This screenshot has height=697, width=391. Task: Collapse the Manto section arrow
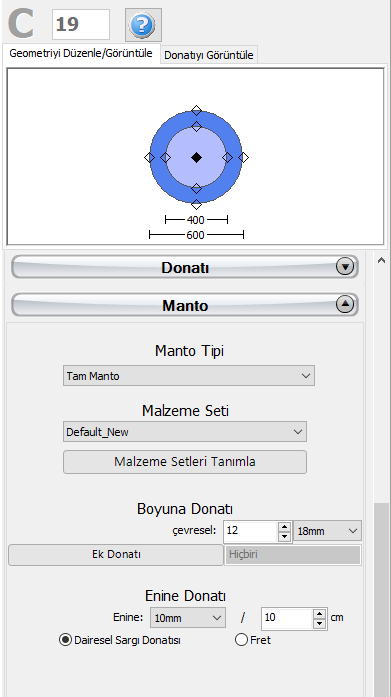(345, 304)
